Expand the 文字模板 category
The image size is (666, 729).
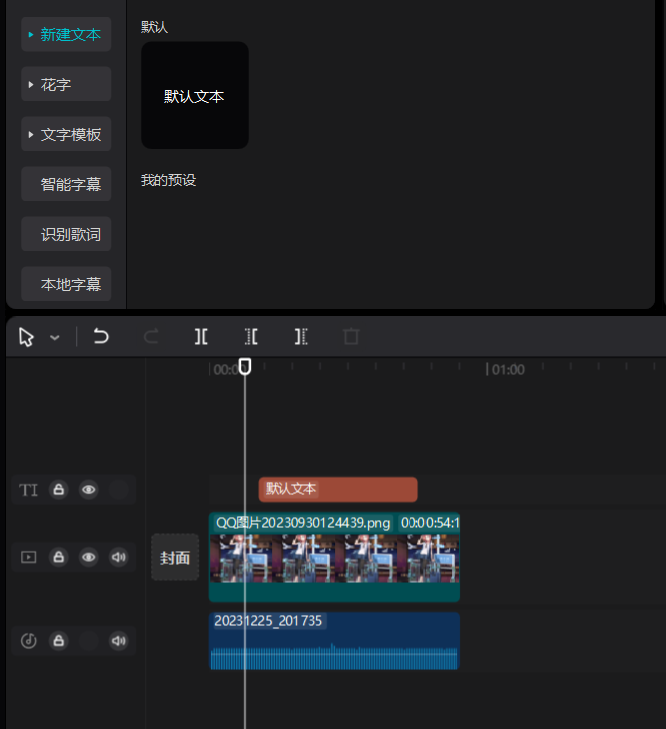tap(66, 134)
